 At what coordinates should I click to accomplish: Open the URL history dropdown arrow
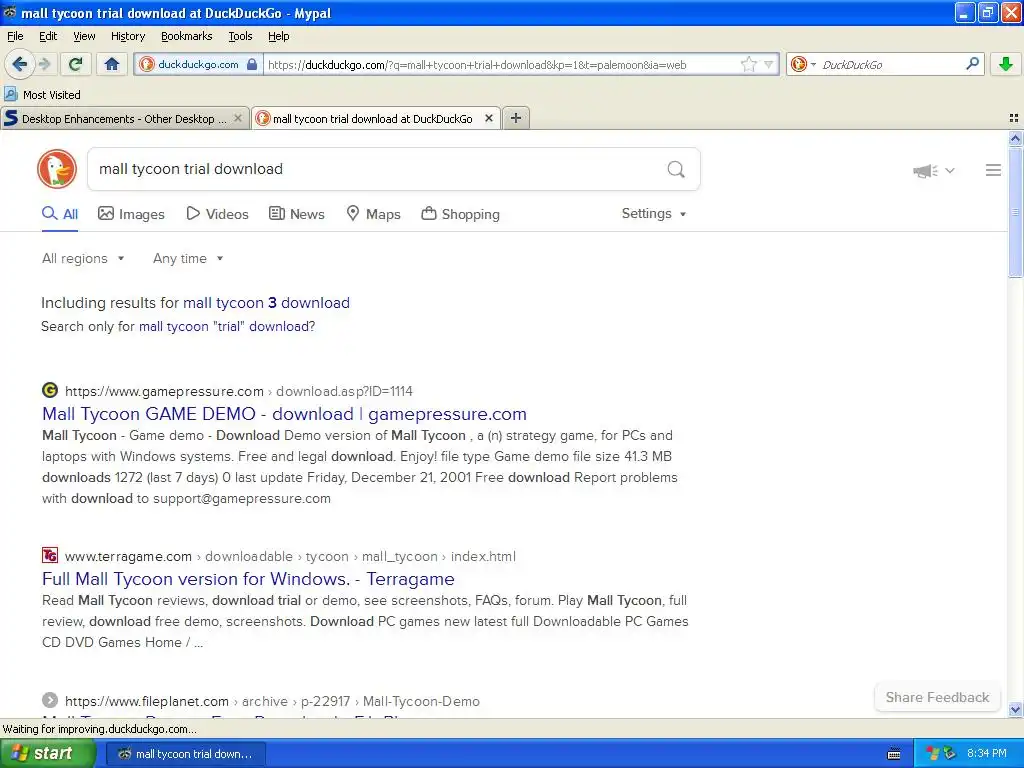coord(769,64)
